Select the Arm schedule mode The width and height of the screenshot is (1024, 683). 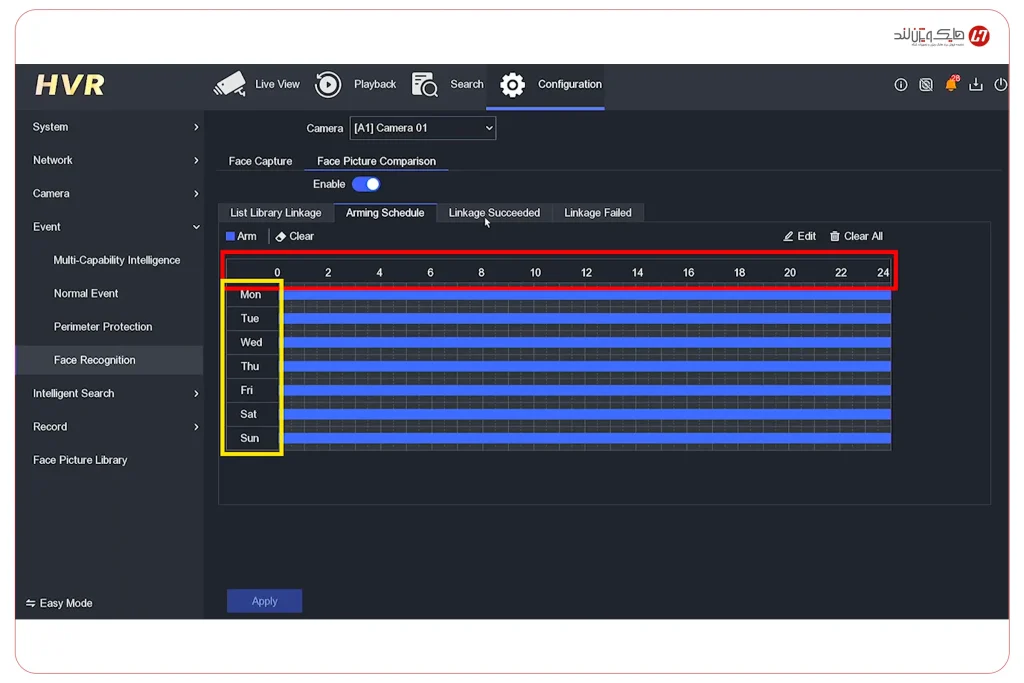(x=241, y=237)
